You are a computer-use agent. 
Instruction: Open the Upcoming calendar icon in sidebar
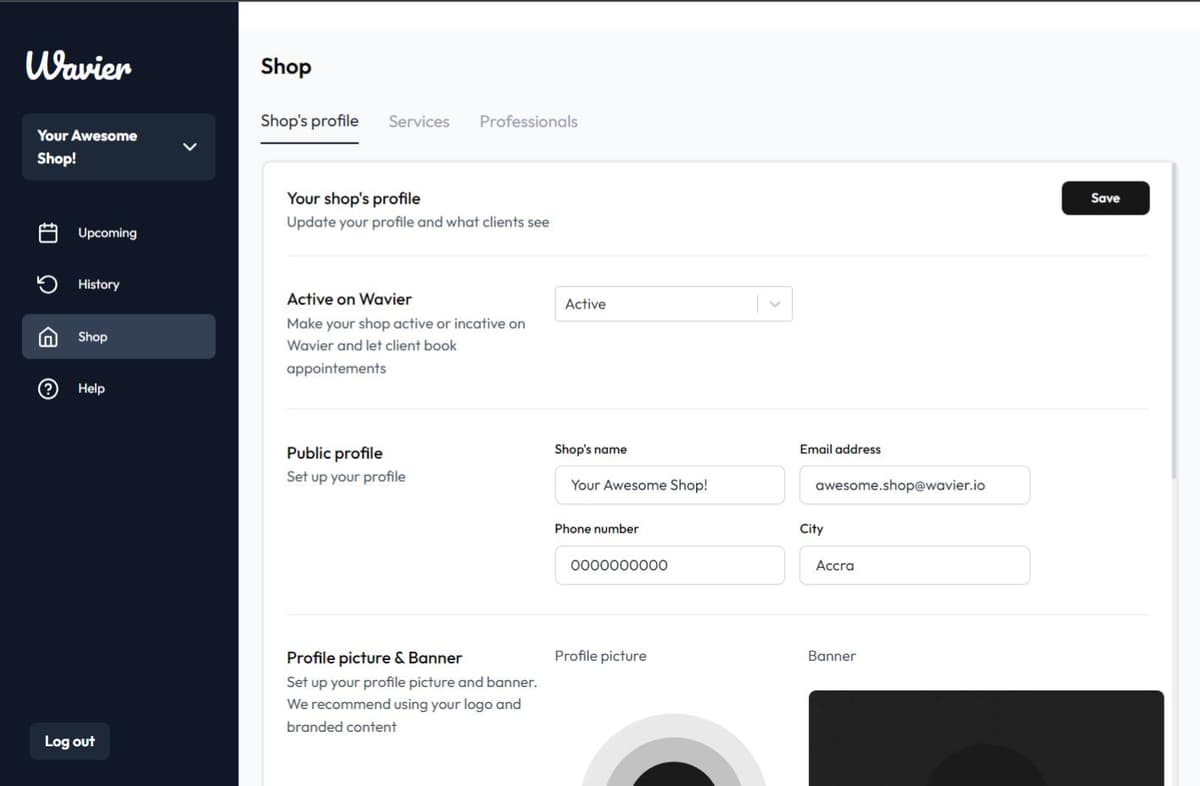[48, 232]
